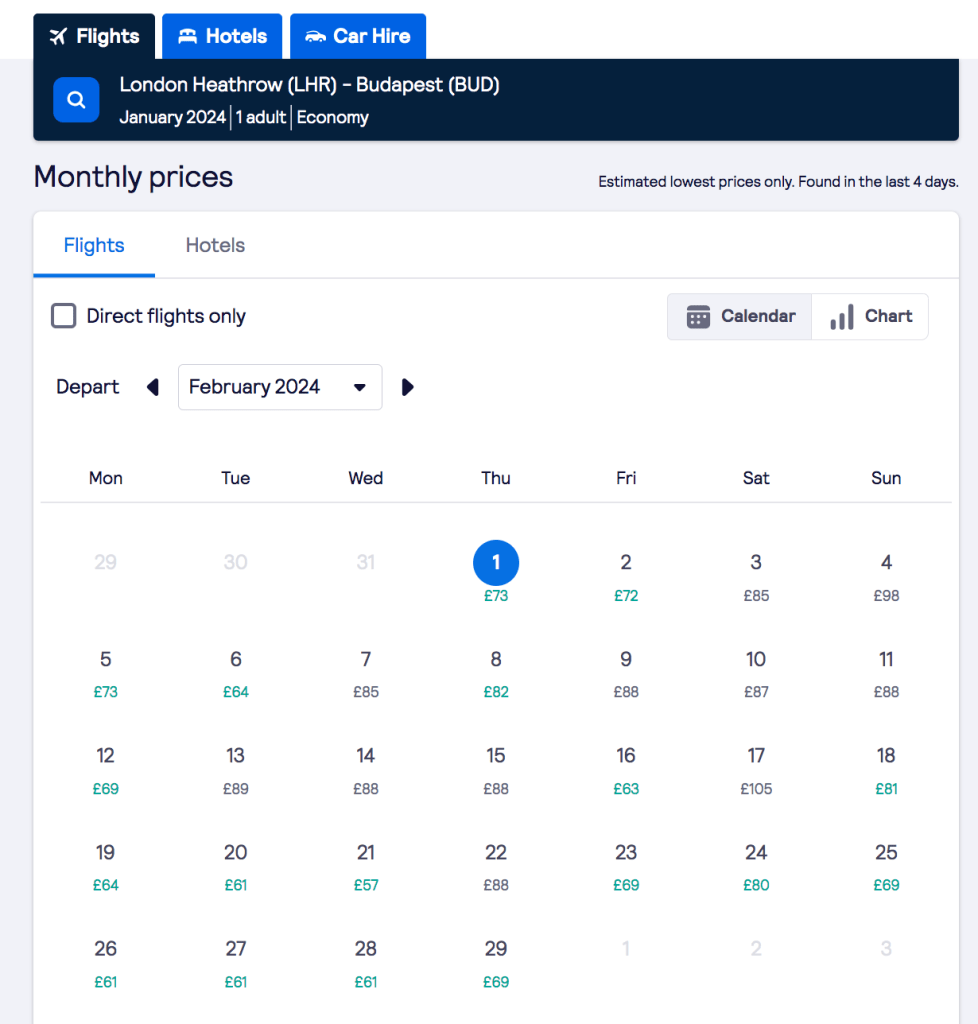The image size is (978, 1024).
Task: Click the airplane icon on the Flights tab
Action: [57, 36]
